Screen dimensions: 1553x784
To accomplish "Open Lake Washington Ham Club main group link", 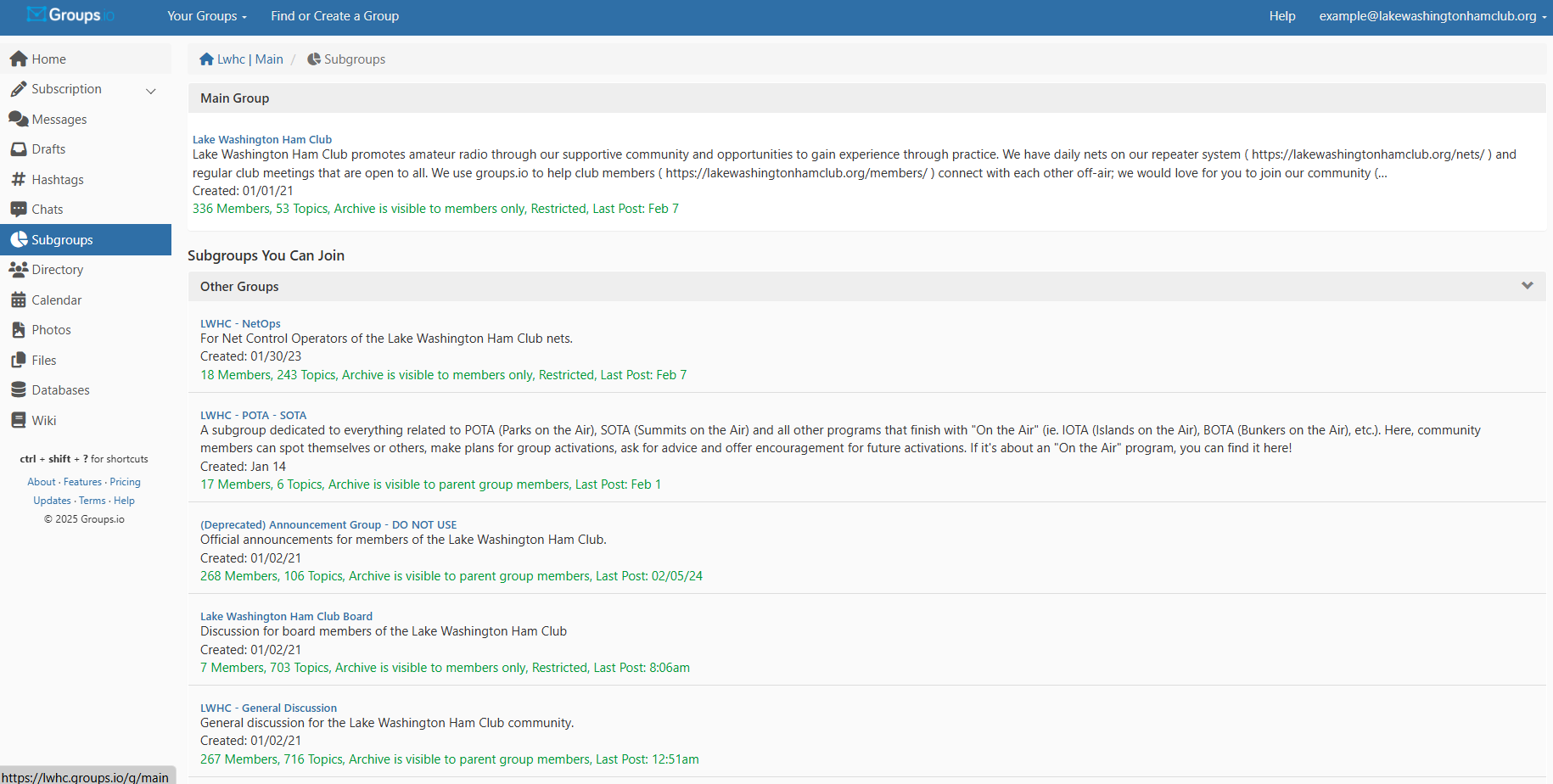I will pyautogui.click(x=262, y=139).
